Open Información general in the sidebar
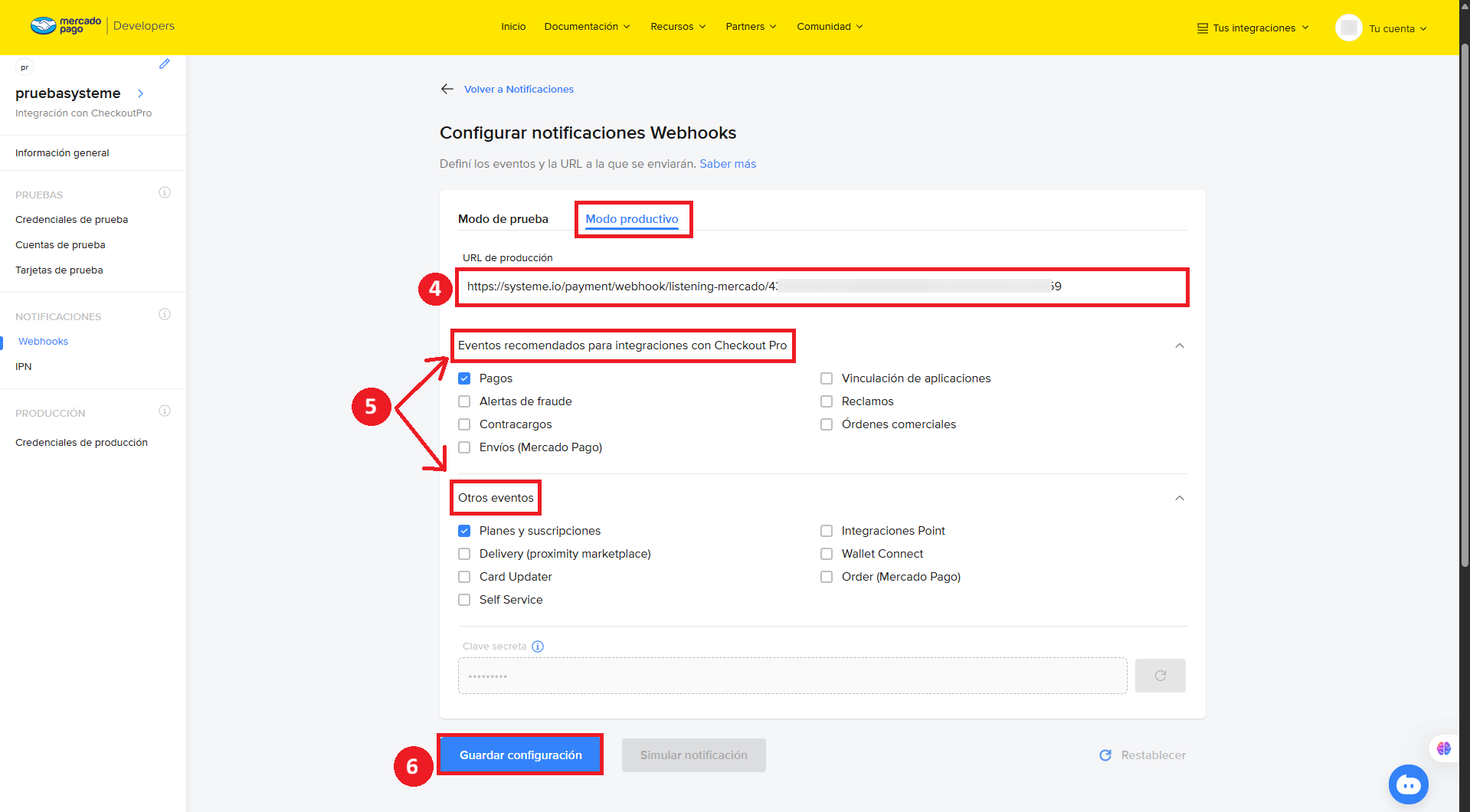This screenshot has width=1470, height=812. point(62,153)
